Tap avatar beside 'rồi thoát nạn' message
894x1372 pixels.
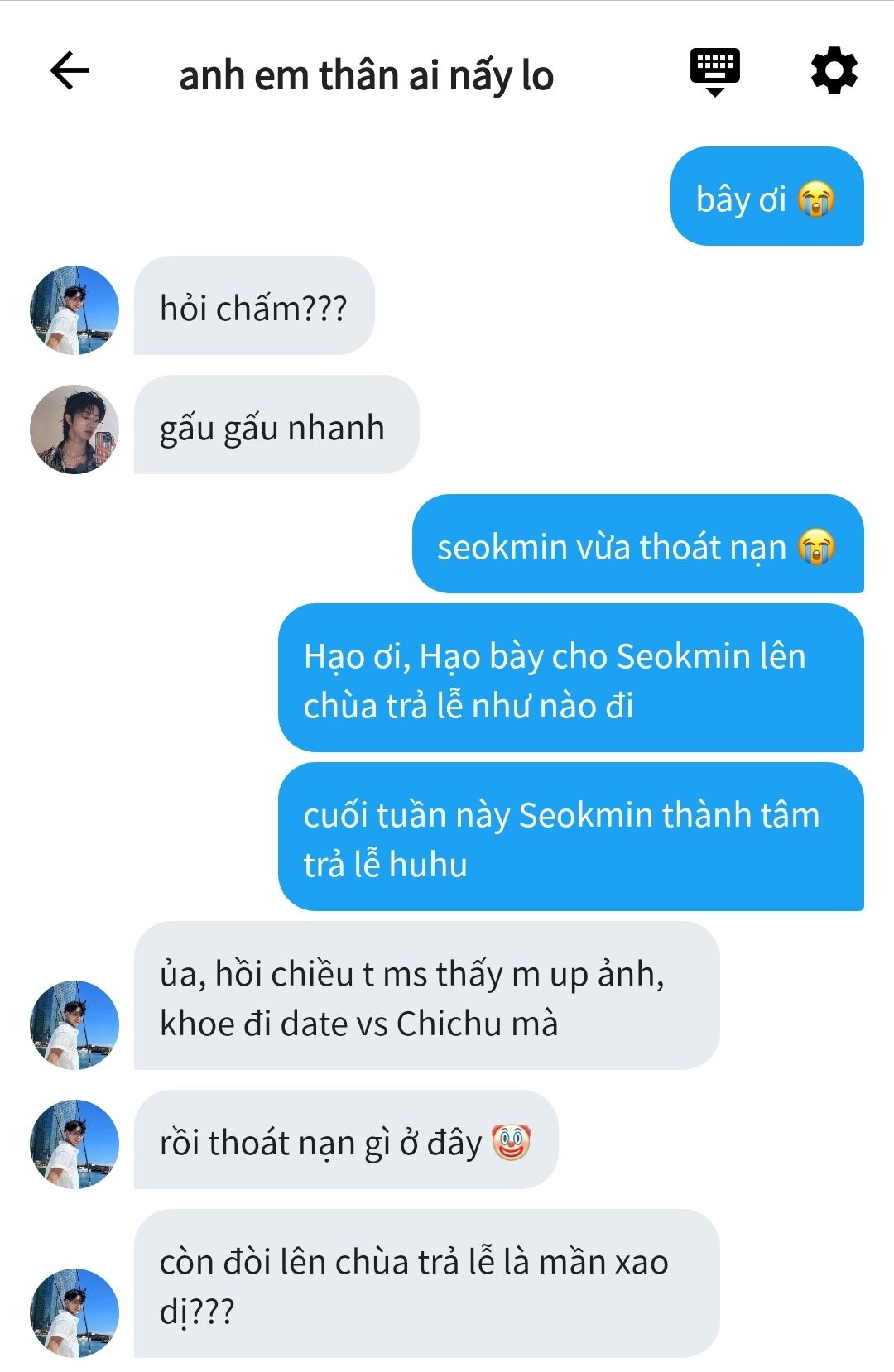74,1144
